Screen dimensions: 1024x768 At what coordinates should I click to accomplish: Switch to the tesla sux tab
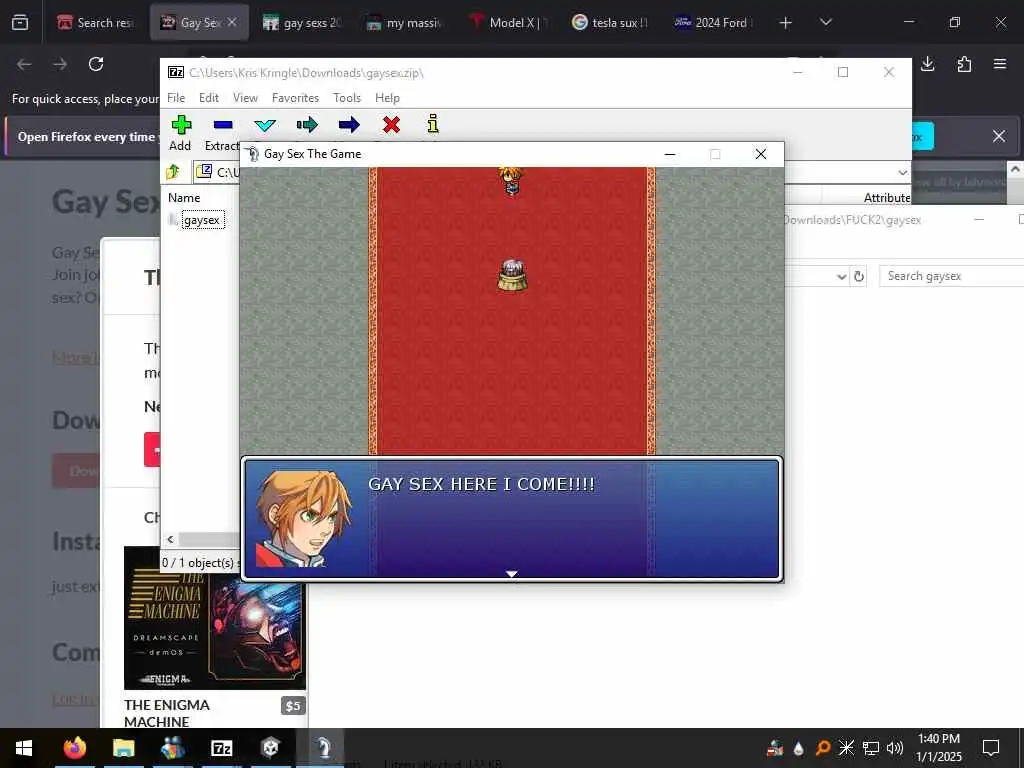coord(610,23)
